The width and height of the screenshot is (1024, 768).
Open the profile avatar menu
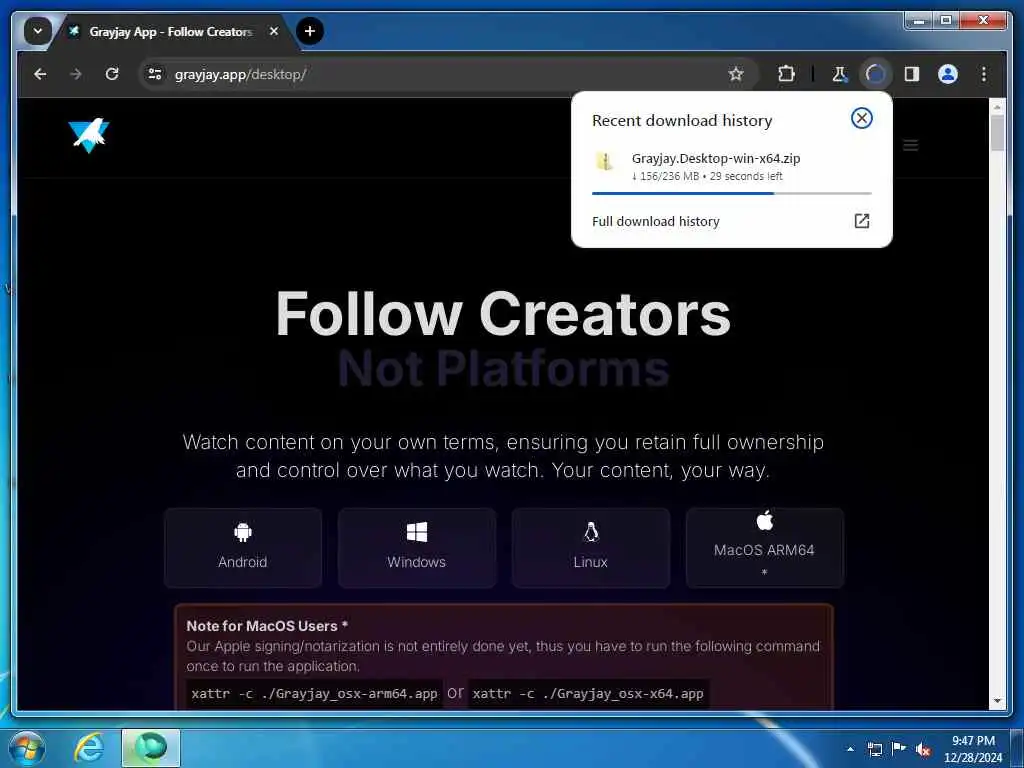[948, 74]
